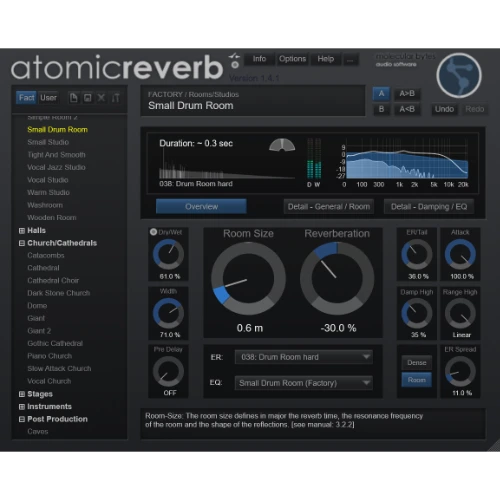Select the Catacombs preset

pyautogui.click(x=46, y=256)
